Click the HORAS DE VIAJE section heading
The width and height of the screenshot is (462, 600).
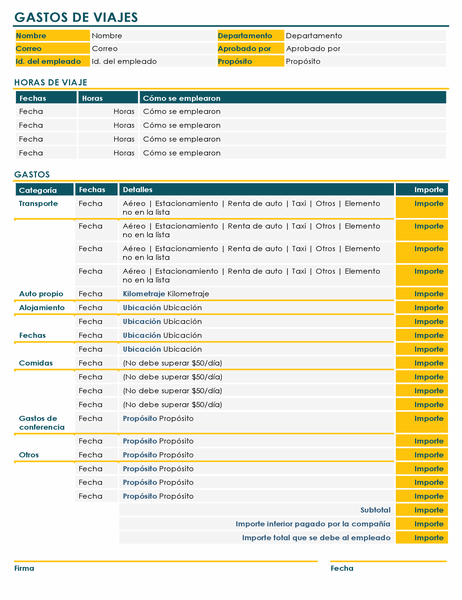[51, 82]
